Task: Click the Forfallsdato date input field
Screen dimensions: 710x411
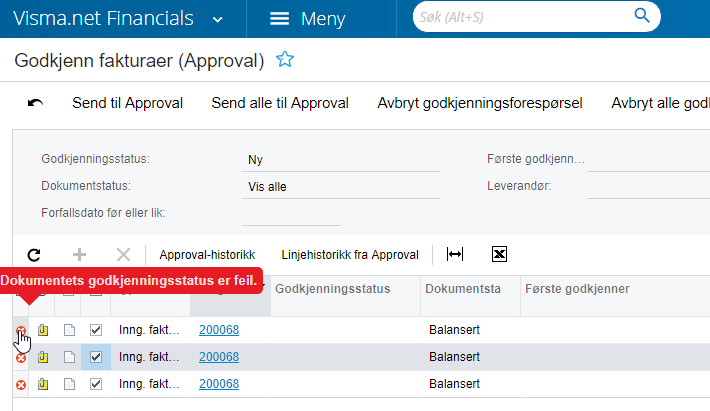Action: (290, 213)
